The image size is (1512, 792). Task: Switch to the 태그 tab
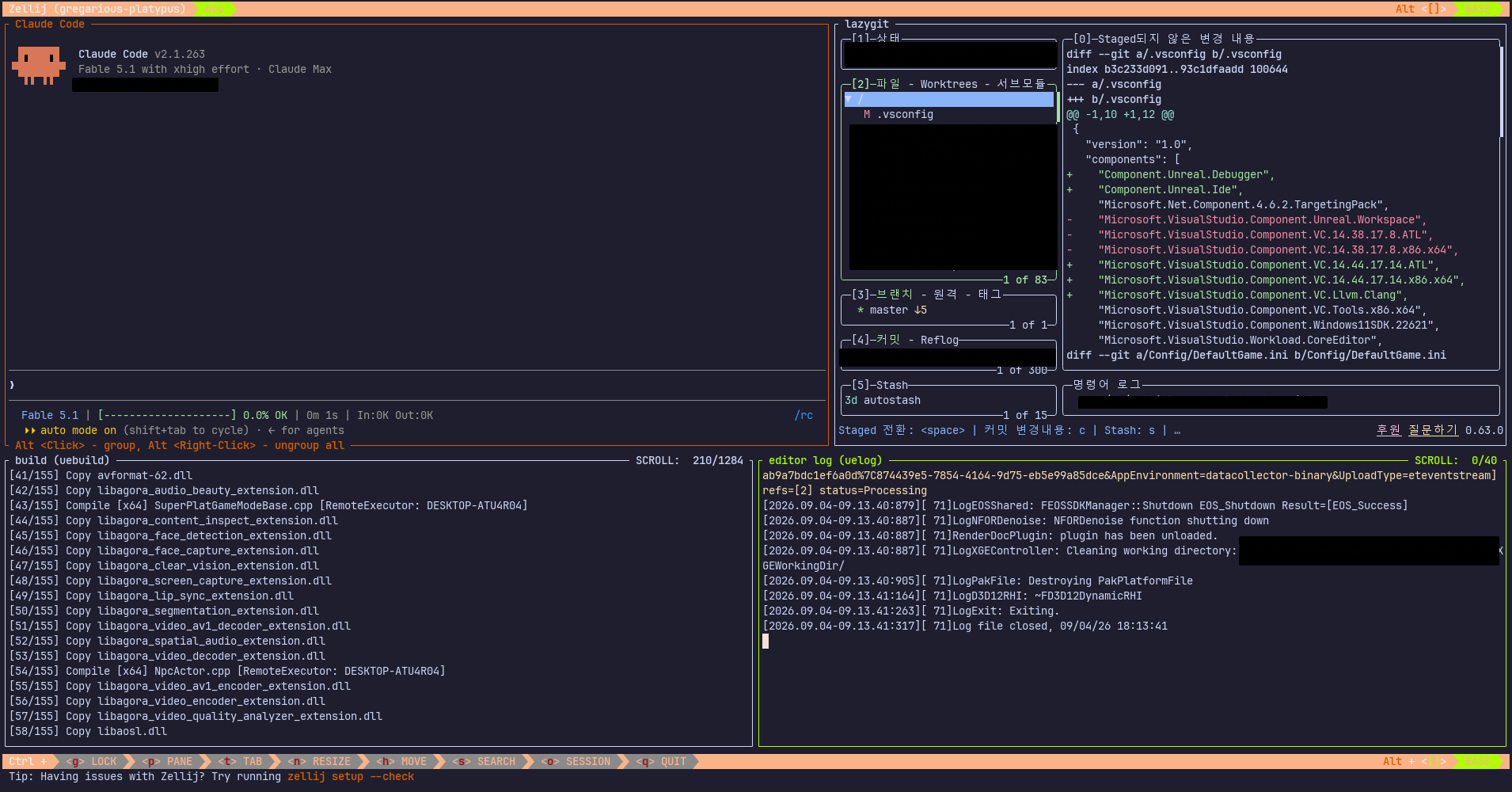(x=990, y=295)
